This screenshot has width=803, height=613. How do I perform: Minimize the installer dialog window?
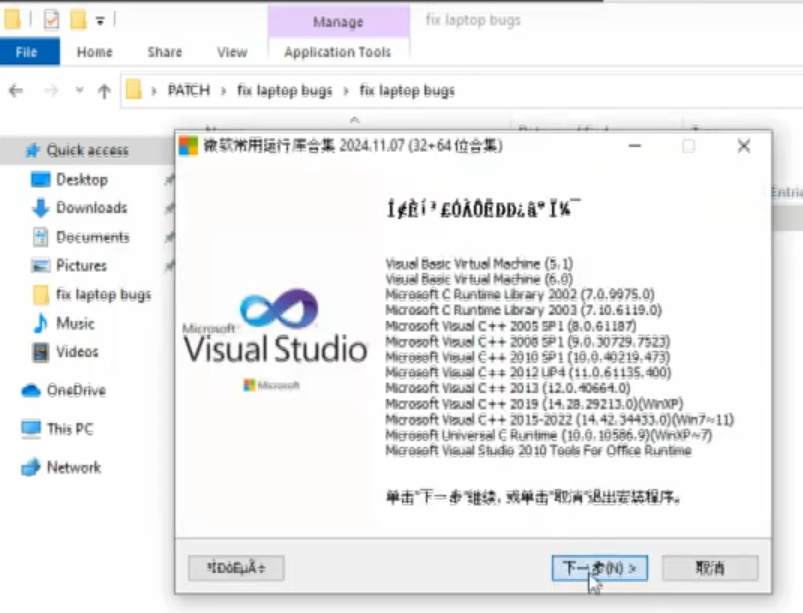pos(635,146)
